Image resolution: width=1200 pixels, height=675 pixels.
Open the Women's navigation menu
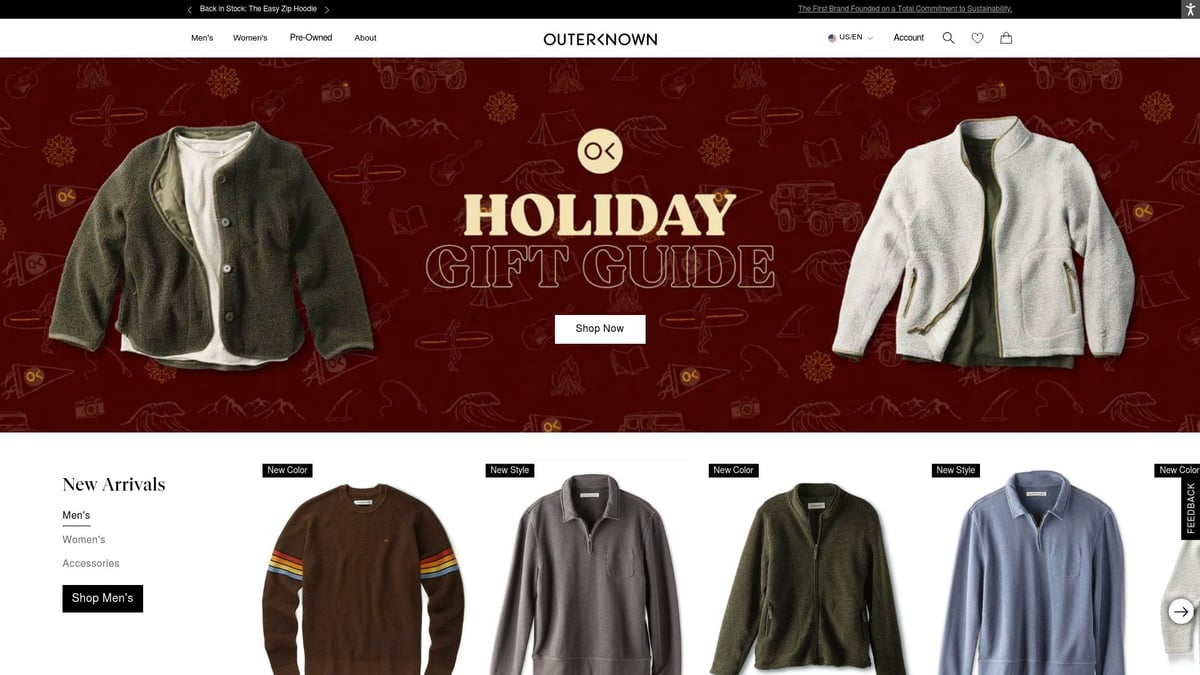click(250, 38)
